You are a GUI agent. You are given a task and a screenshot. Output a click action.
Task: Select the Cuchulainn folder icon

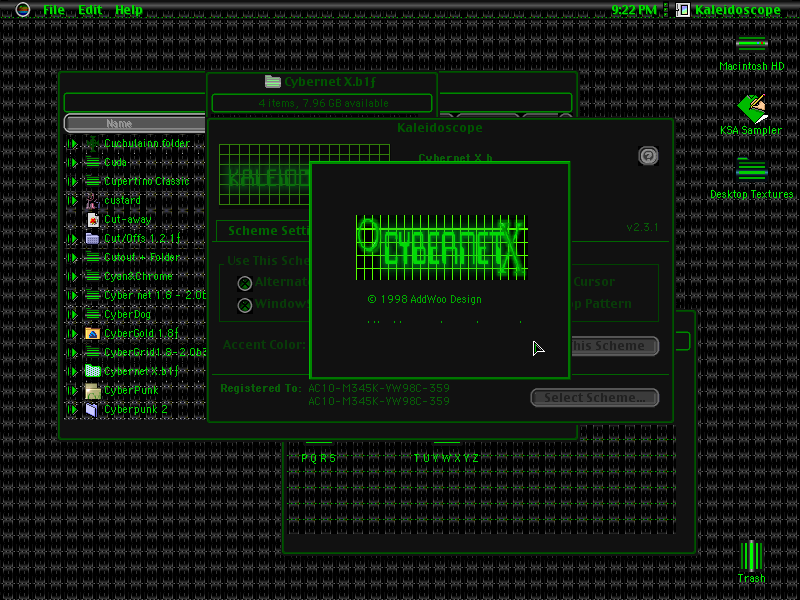pyautogui.click(x=92, y=143)
